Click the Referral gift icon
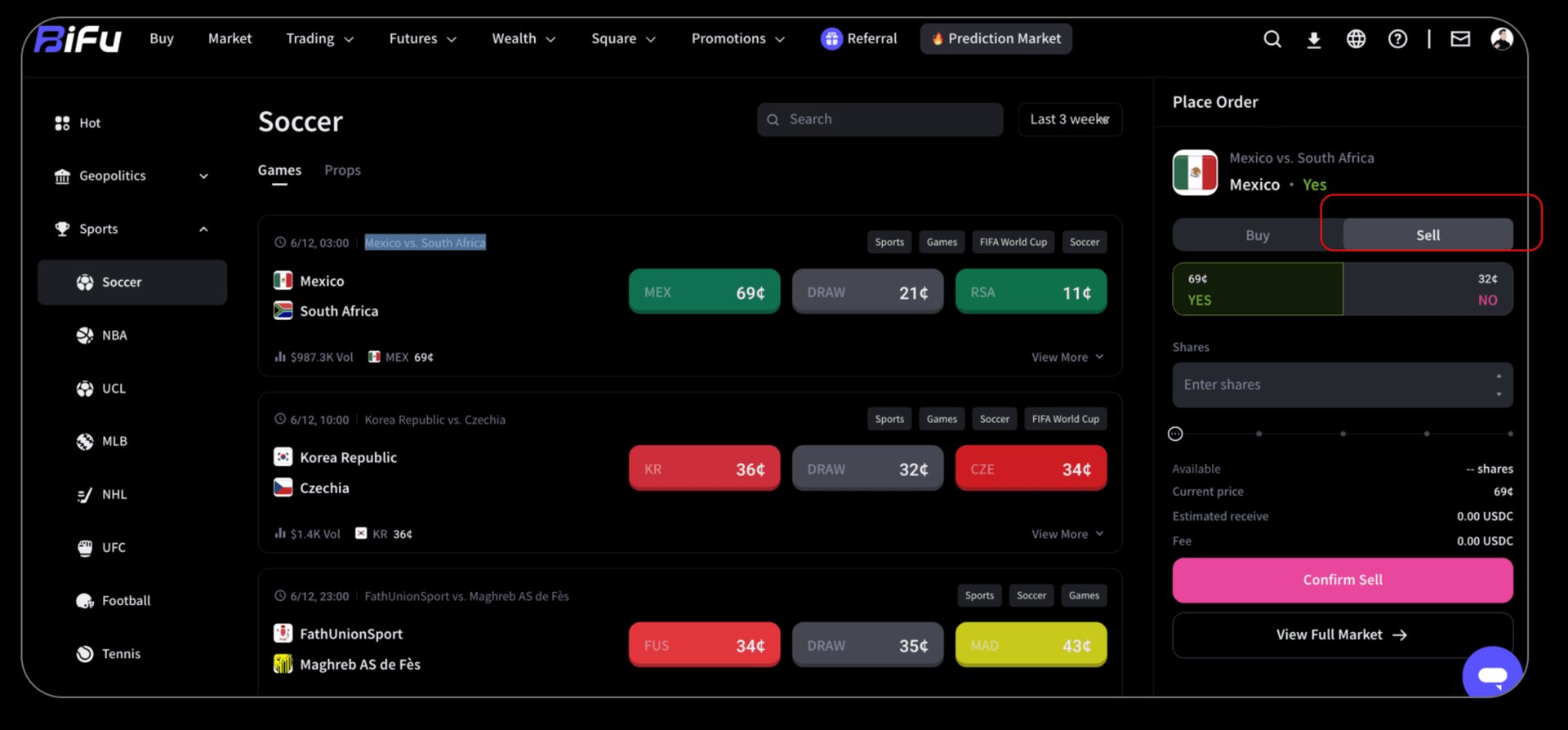The image size is (1568, 730). click(831, 38)
